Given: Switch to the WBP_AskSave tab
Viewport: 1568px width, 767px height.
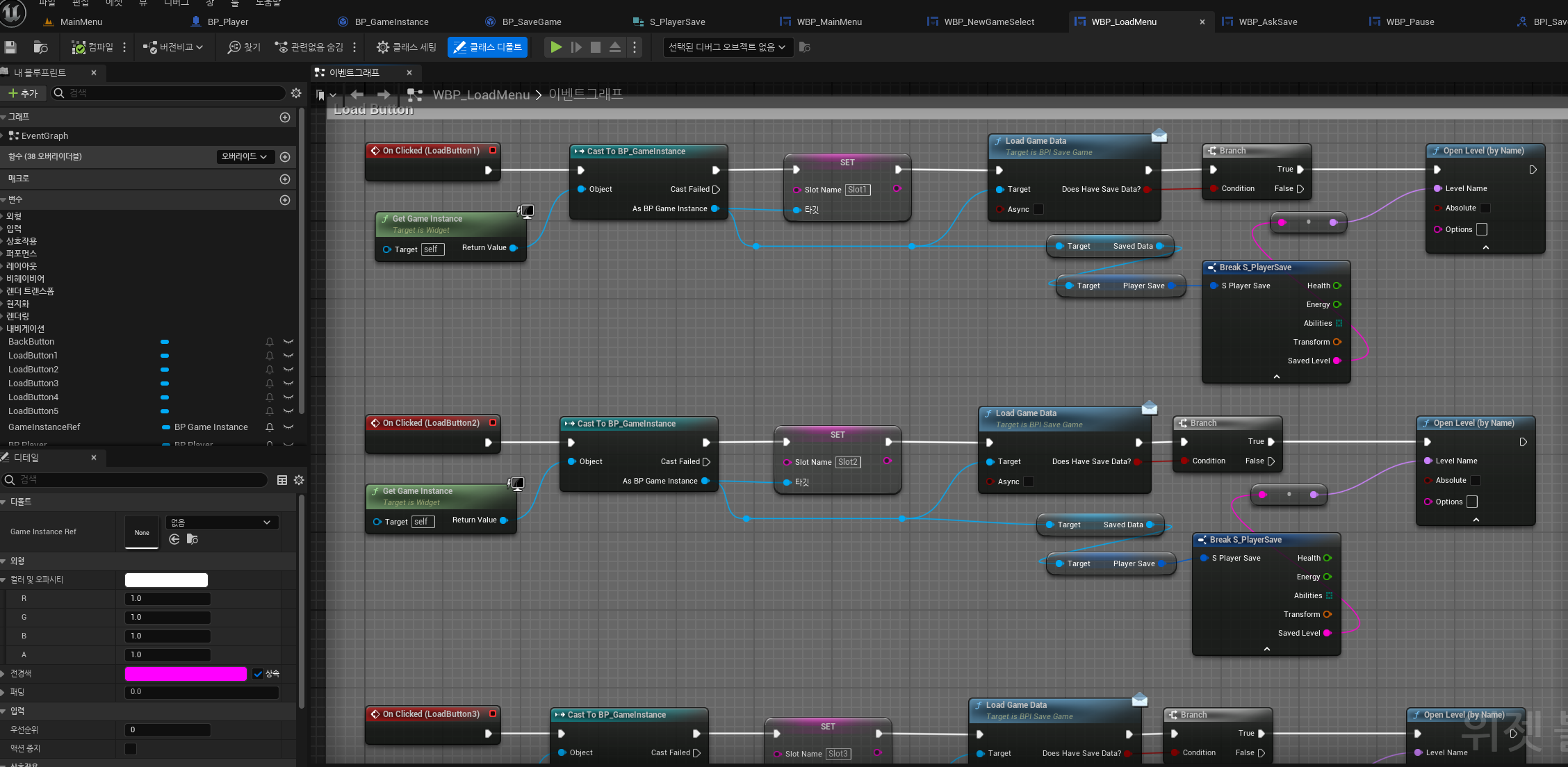Looking at the screenshot, I should pos(1268,22).
